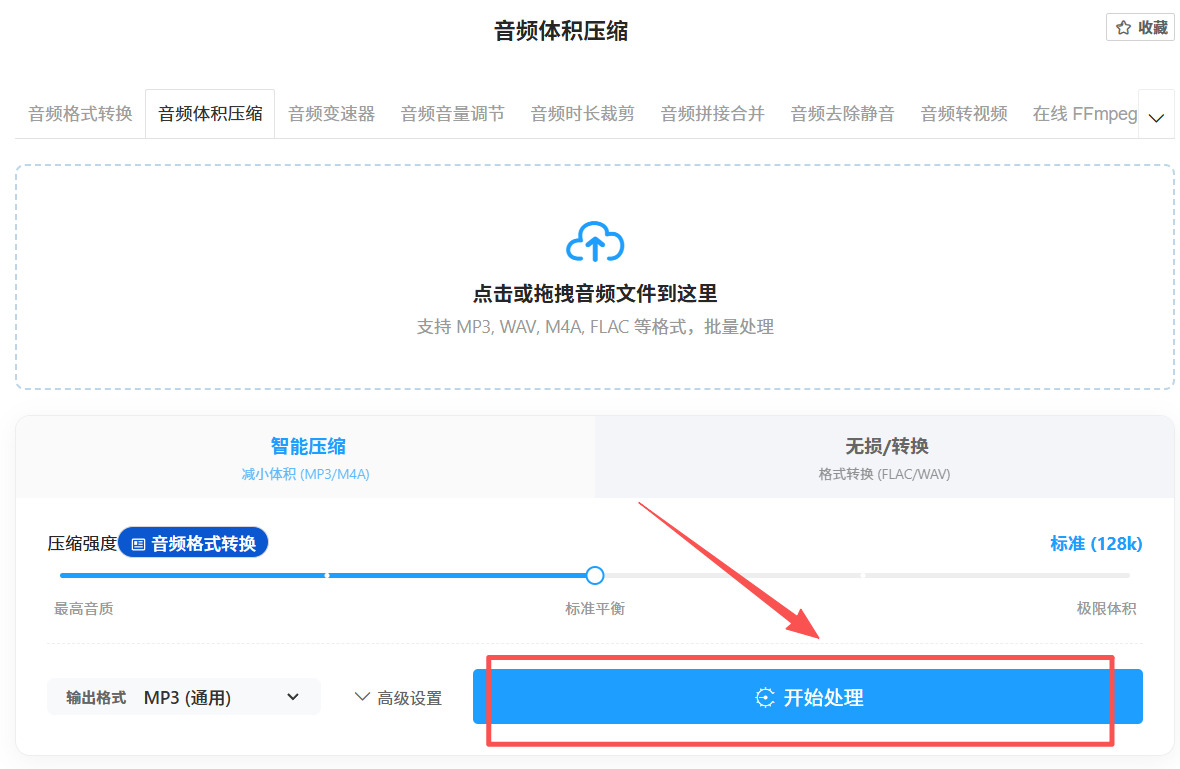Viewport: 1180px width, 769px height.
Task: Open the 音频变速器 tab
Action: tap(331, 114)
